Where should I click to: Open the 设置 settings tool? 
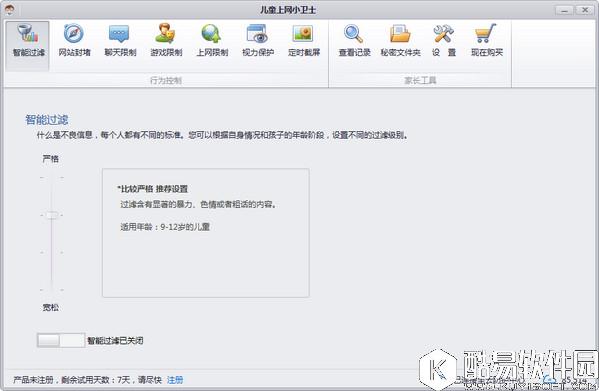coord(444,41)
